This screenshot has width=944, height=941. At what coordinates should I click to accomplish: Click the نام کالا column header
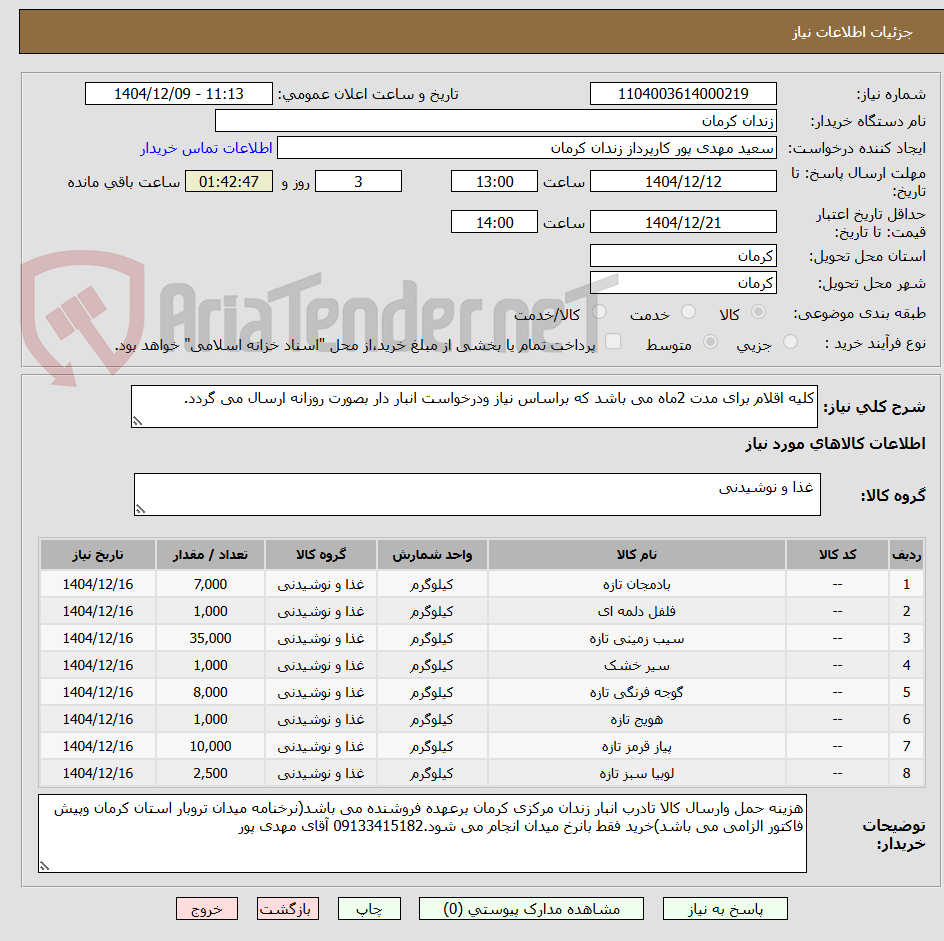[636, 554]
